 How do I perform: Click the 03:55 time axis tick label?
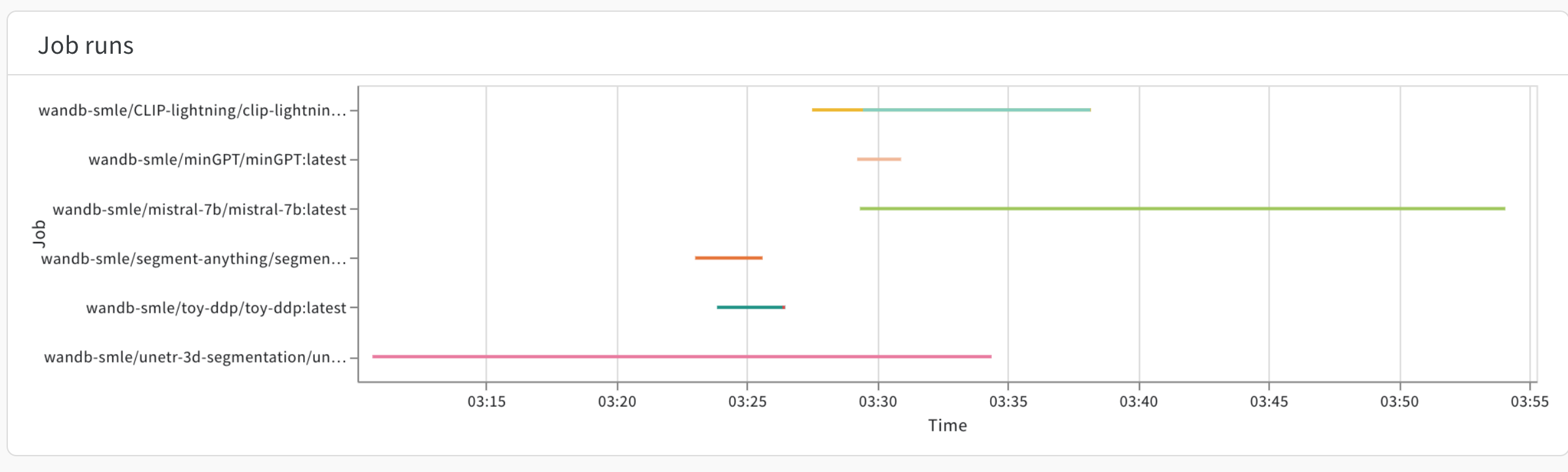[x=1529, y=401]
